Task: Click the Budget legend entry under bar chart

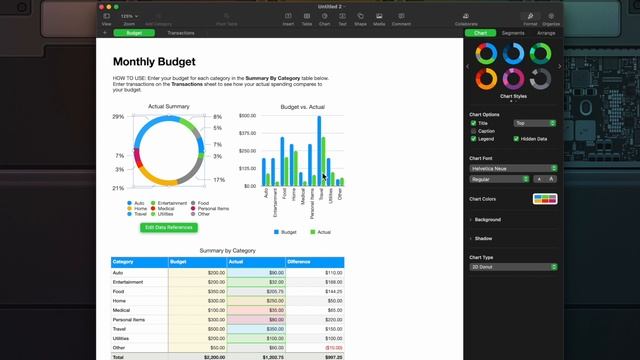Action: [285, 232]
